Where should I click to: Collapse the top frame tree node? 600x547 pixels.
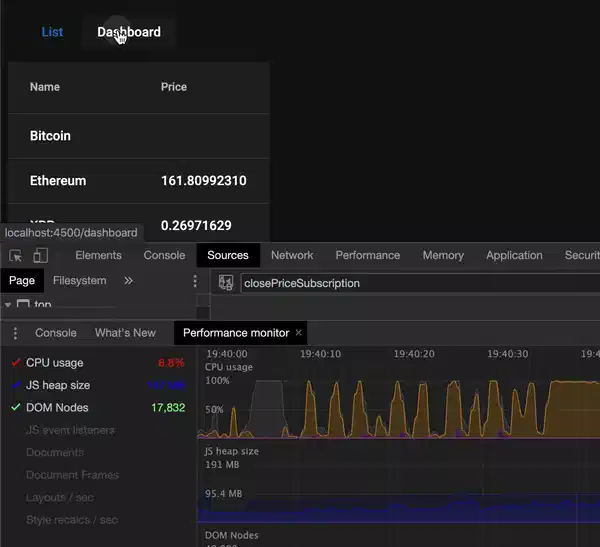click(x=8, y=305)
